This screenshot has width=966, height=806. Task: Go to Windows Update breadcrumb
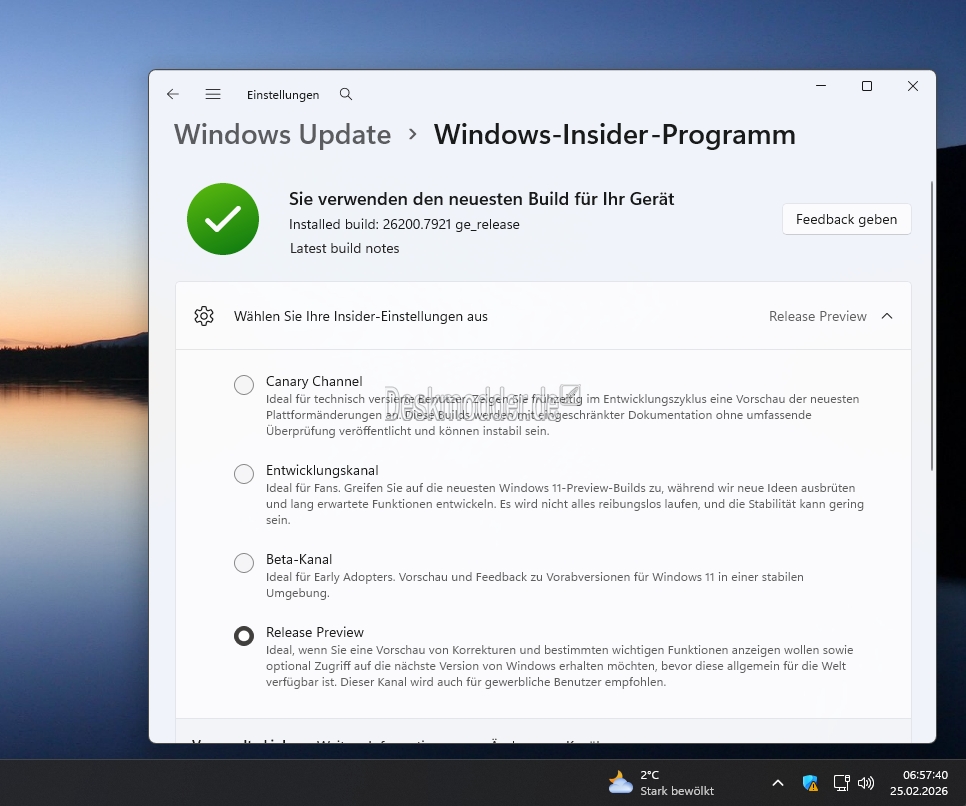coord(282,134)
